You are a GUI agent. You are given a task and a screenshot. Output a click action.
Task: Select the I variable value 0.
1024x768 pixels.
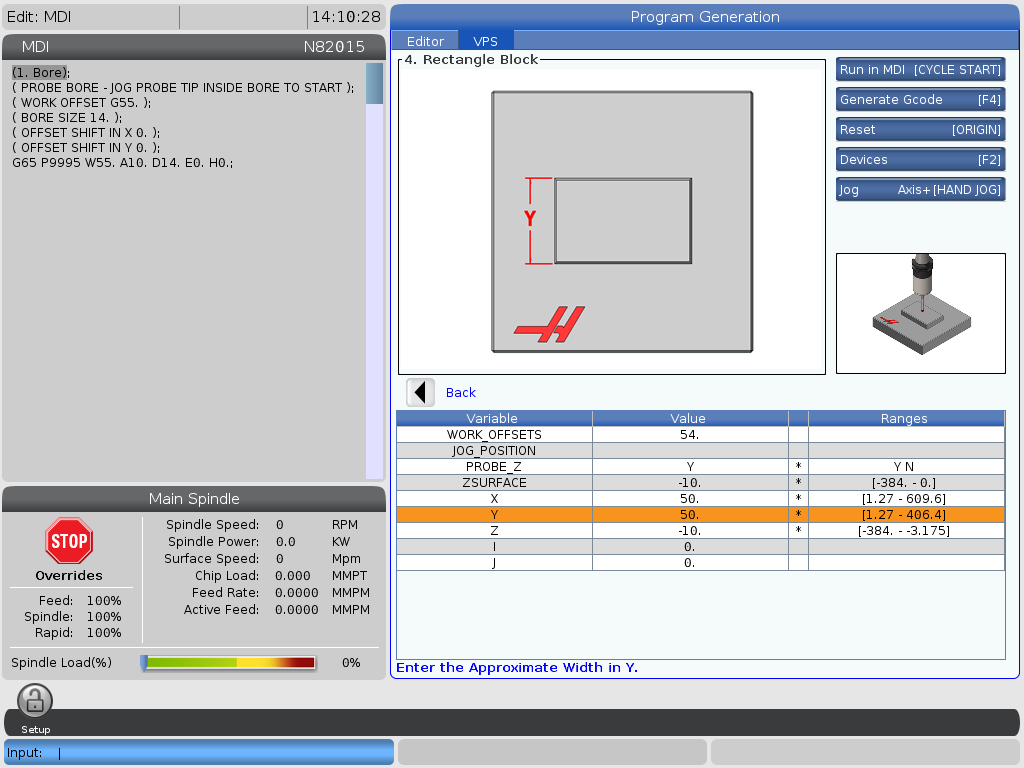pyautogui.click(x=690, y=547)
